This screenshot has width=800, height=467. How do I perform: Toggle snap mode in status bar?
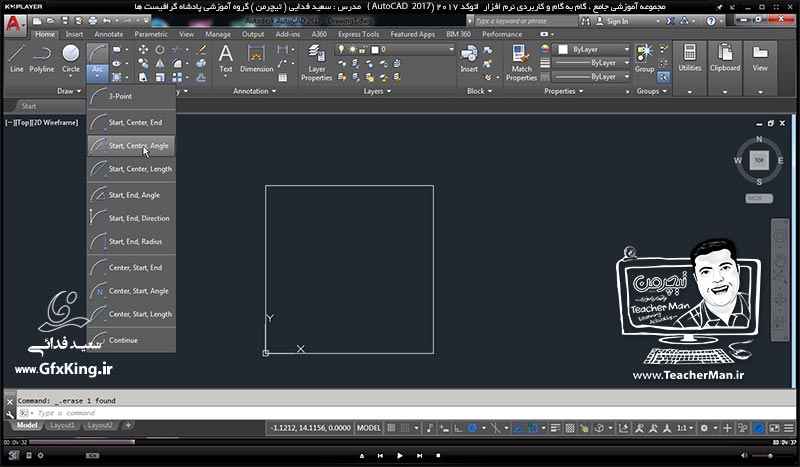point(405,428)
